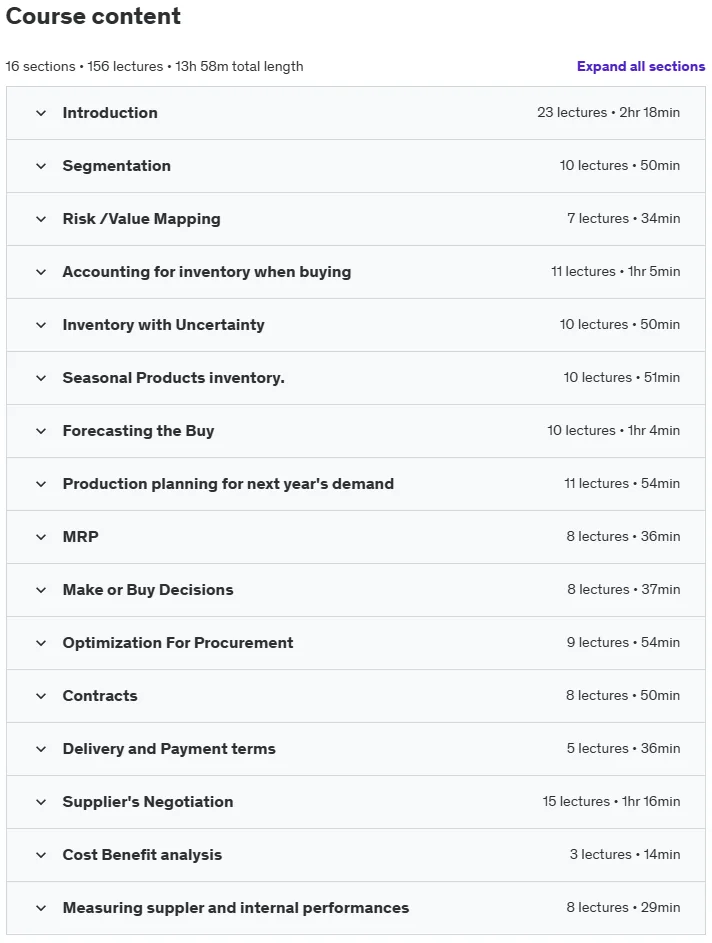Click the MRP section chevron
The image size is (712, 943).
[41, 537]
